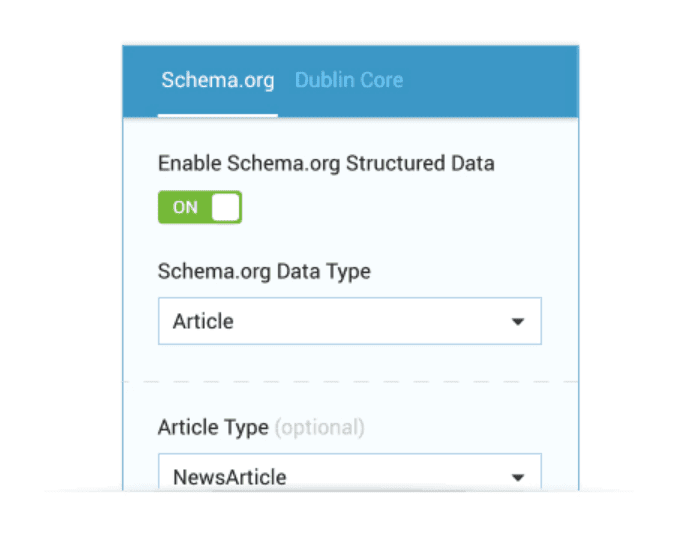Click the 'Article Type' field label
This screenshot has height=537, width=689.
[x=213, y=428]
